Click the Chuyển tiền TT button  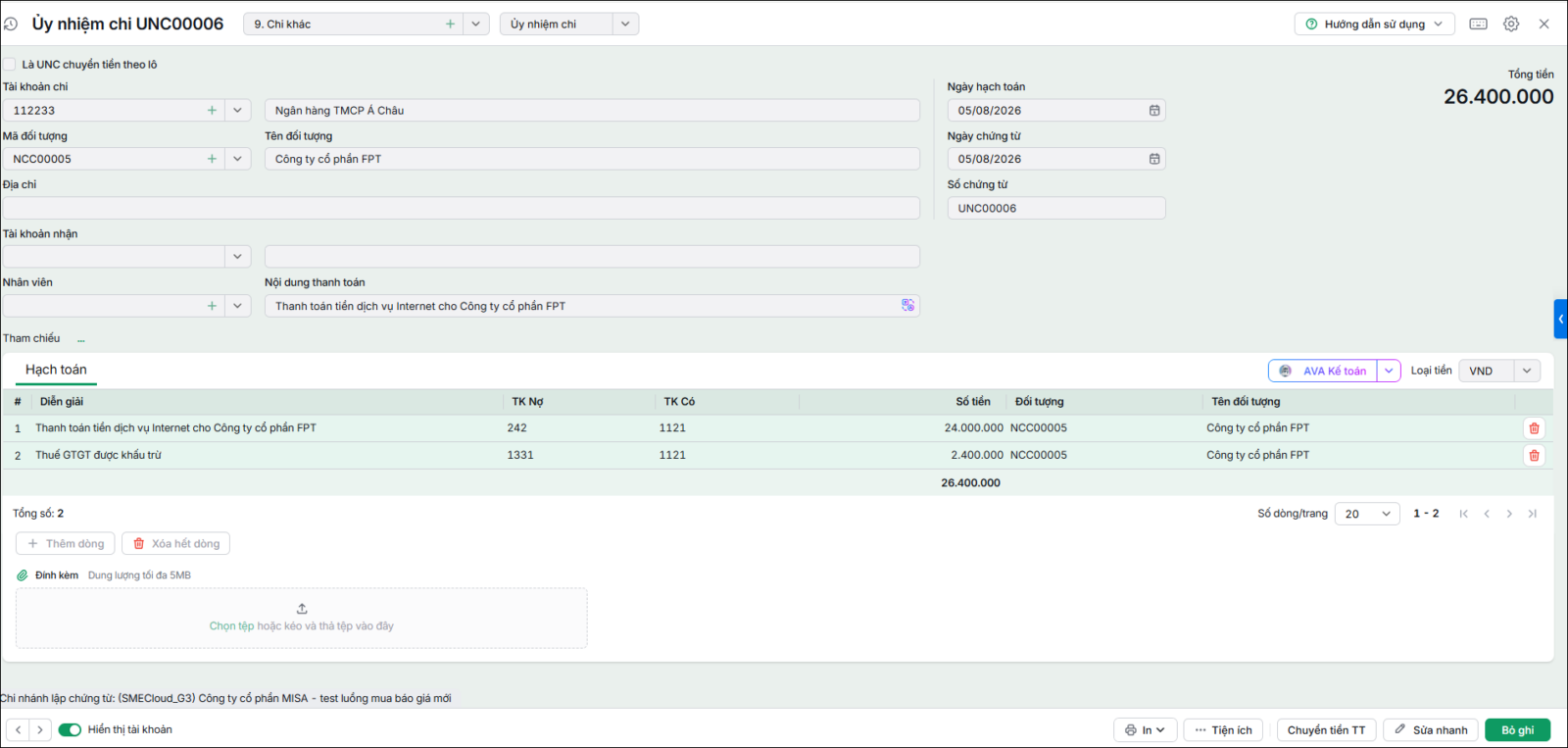click(1326, 730)
